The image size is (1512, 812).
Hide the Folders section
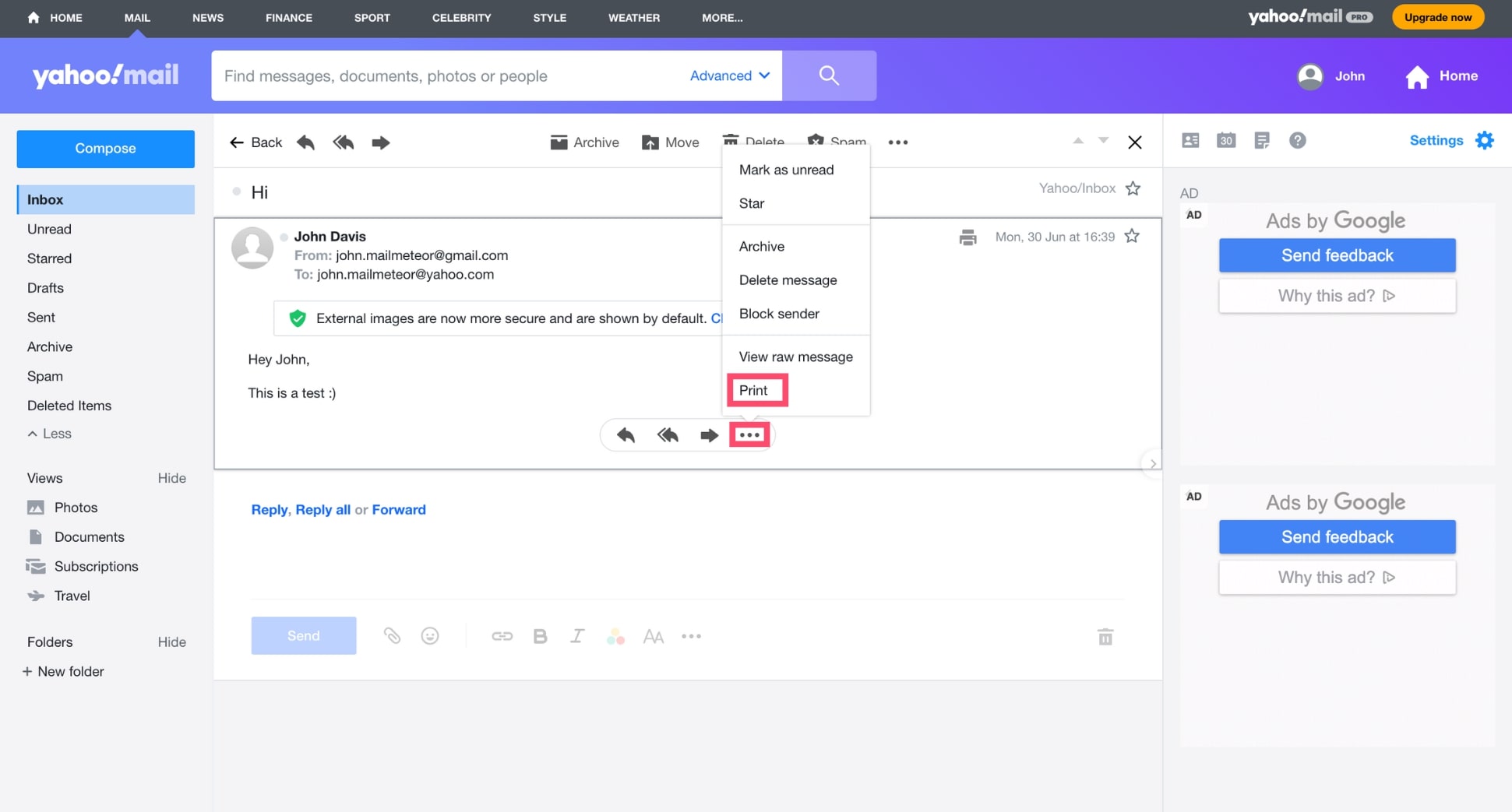click(x=171, y=642)
